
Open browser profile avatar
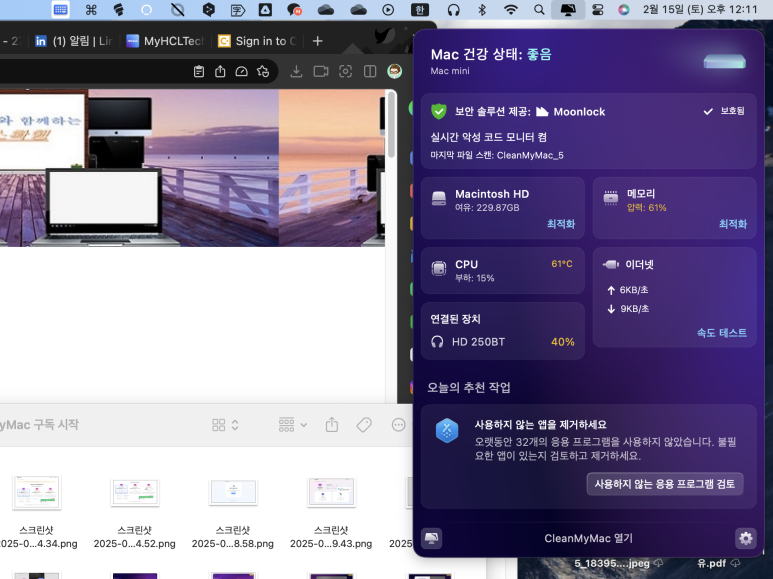[x=394, y=72]
